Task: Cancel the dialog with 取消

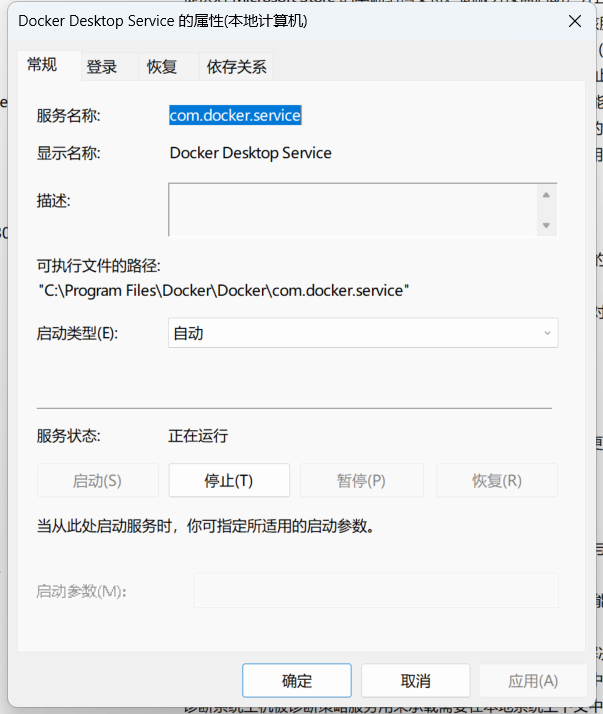Action: click(415, 681)
